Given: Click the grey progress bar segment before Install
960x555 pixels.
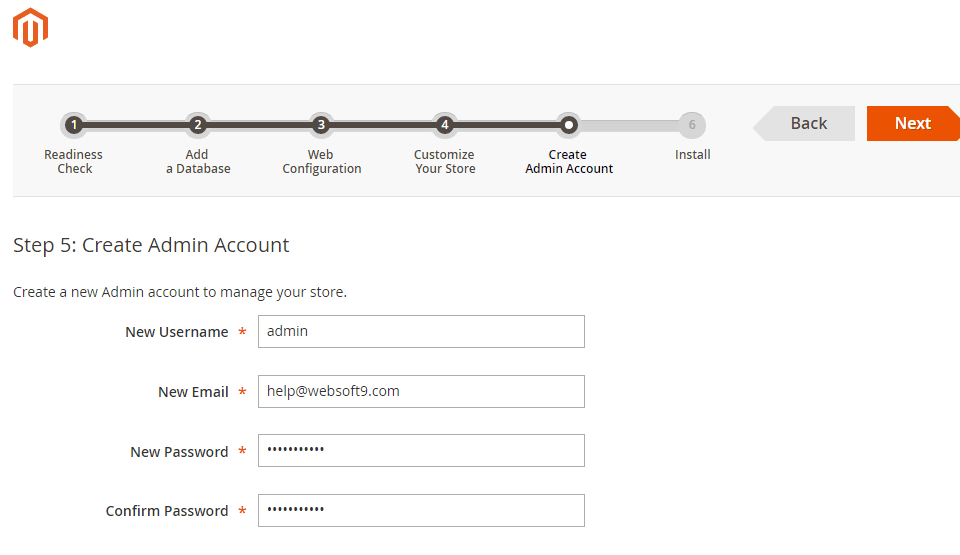Looking at the screenshot, I should pyautogui.click(x=630, y=126).
